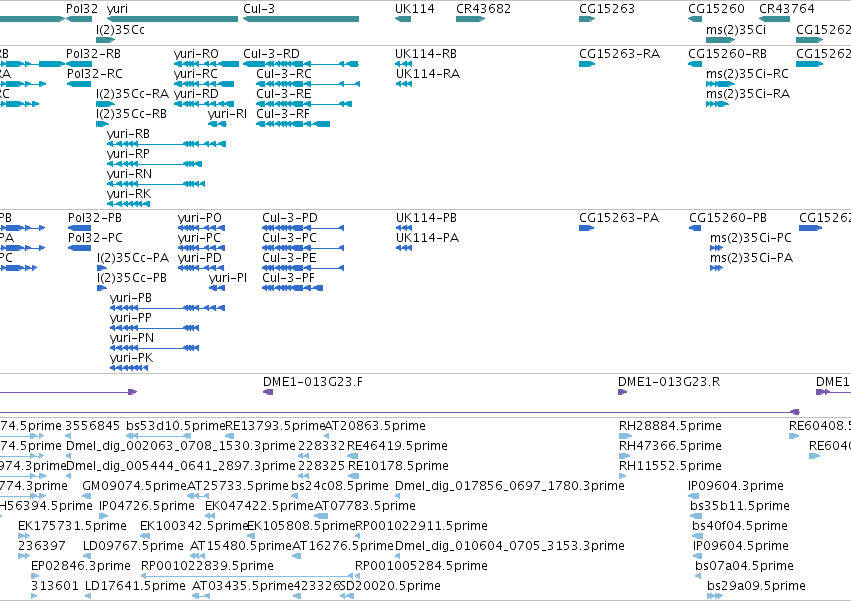Screen dimensions: 851x601
Task: Click protein Cul-3-PD
Action: 290,218
